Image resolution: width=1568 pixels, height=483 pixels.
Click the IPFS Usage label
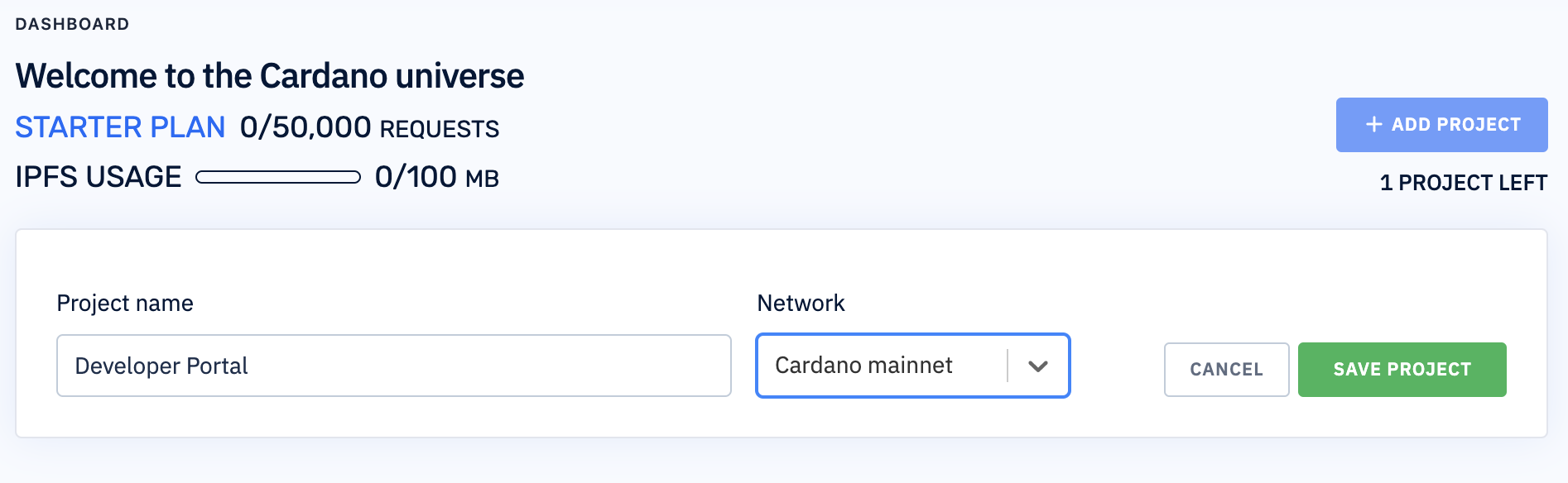tap(99, 177)
